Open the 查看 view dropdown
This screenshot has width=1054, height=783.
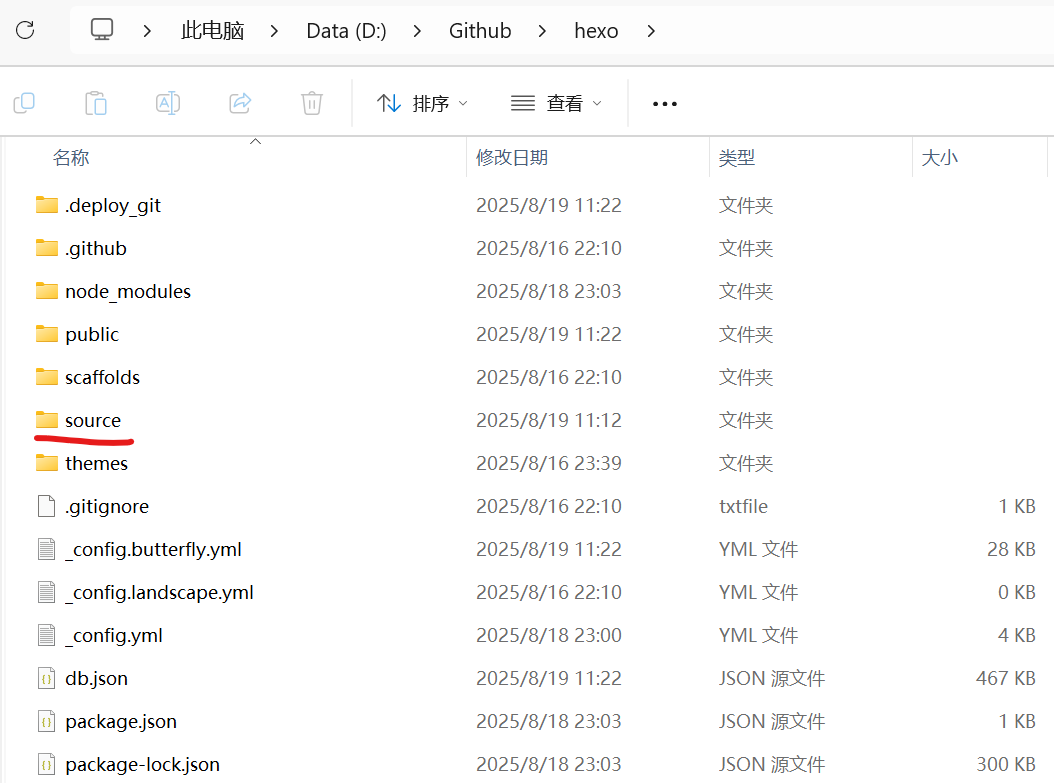(556, 103)
